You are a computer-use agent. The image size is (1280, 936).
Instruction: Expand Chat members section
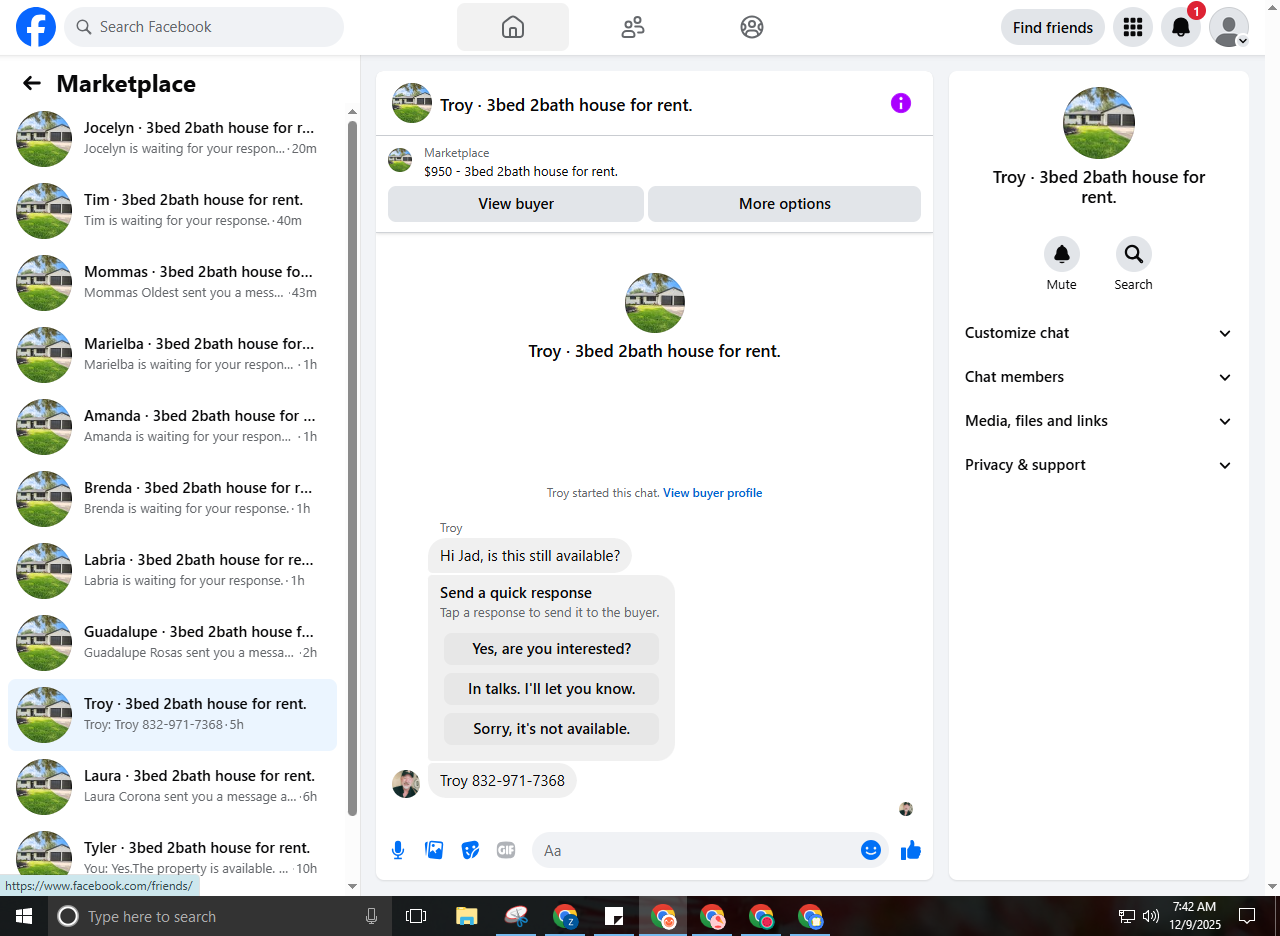pos(1099,377)
